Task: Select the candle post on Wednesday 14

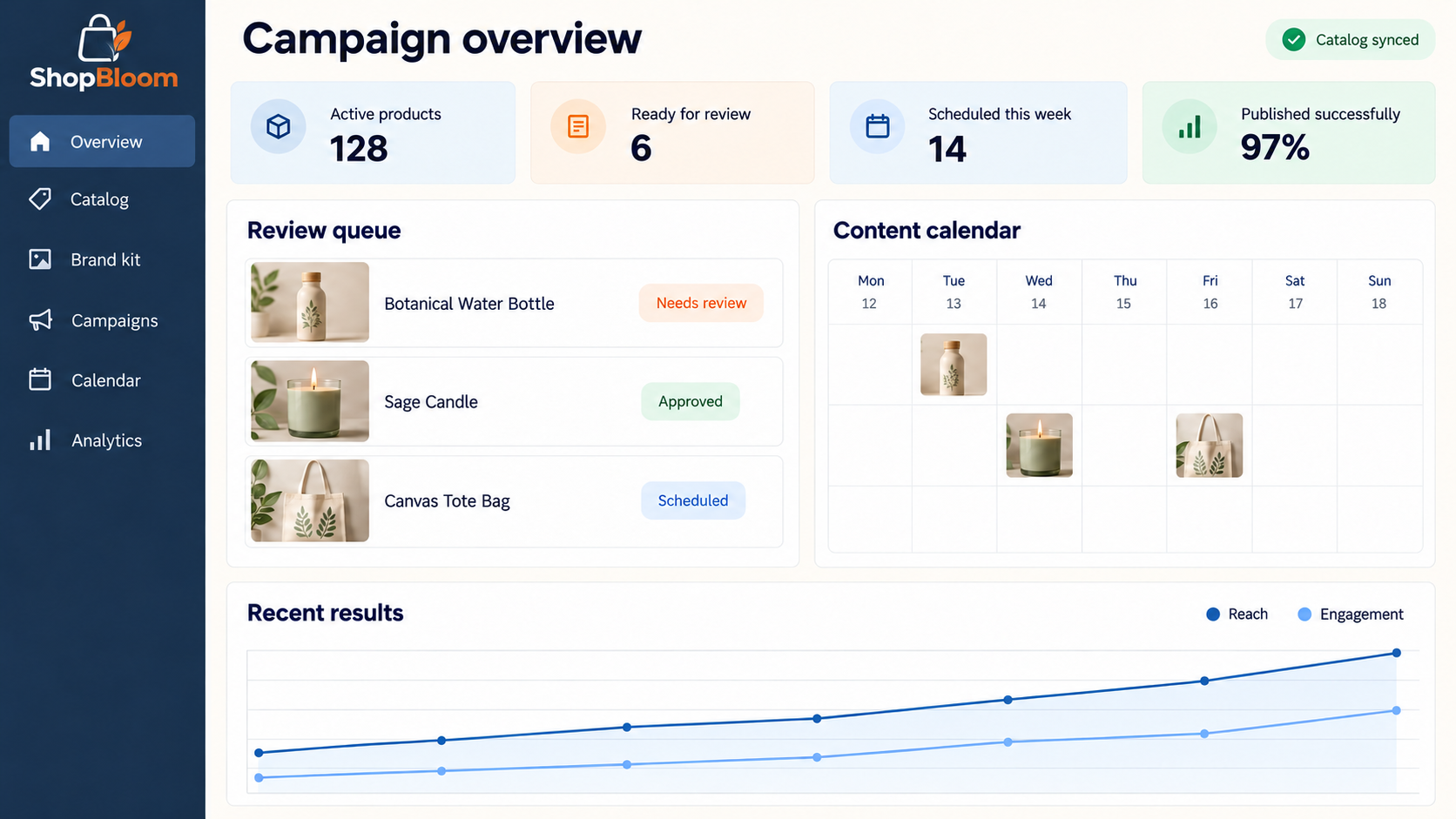Action: pyautogui.click(x=1039, y=446)
